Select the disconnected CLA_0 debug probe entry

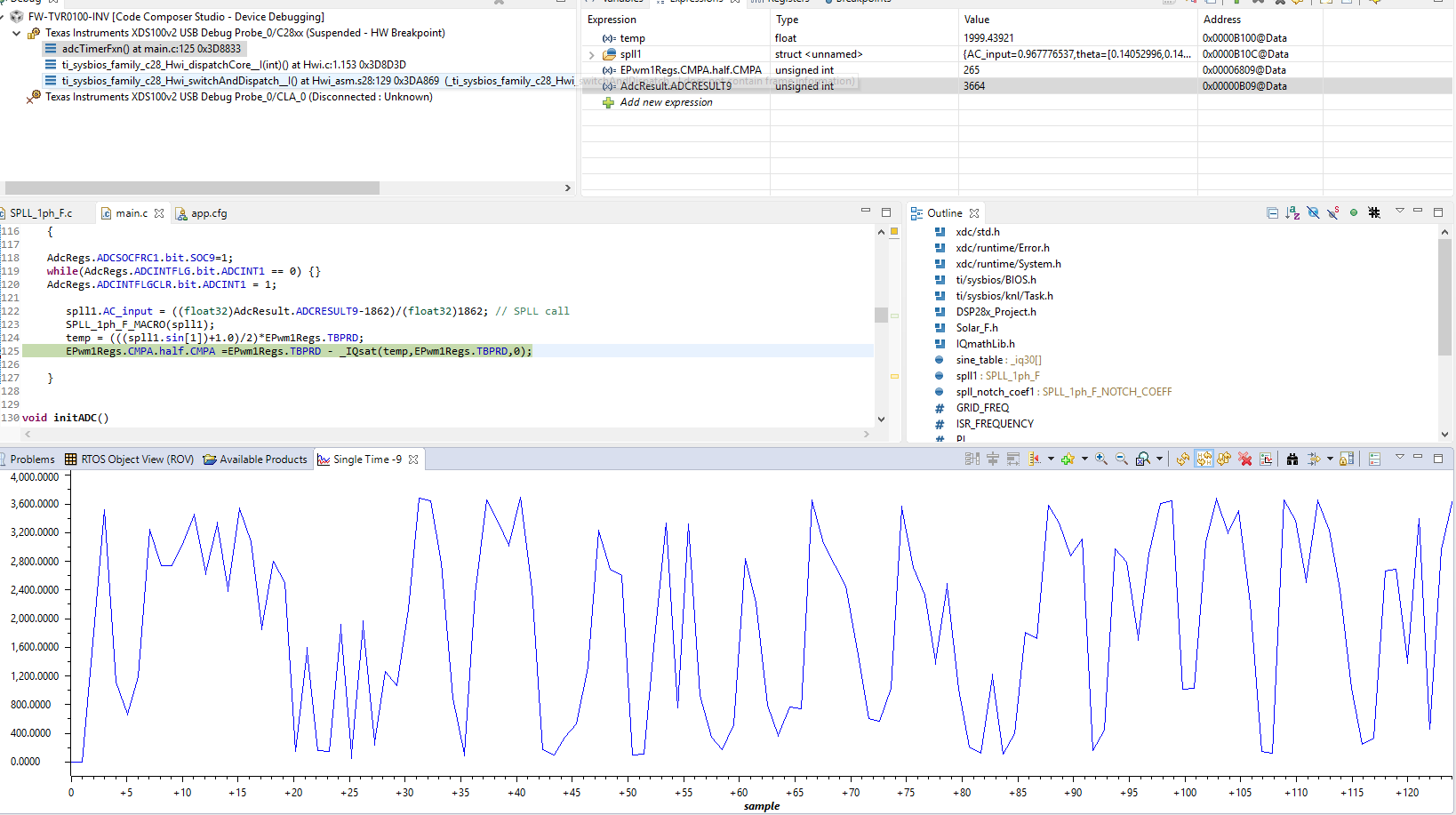pos(231,97)
